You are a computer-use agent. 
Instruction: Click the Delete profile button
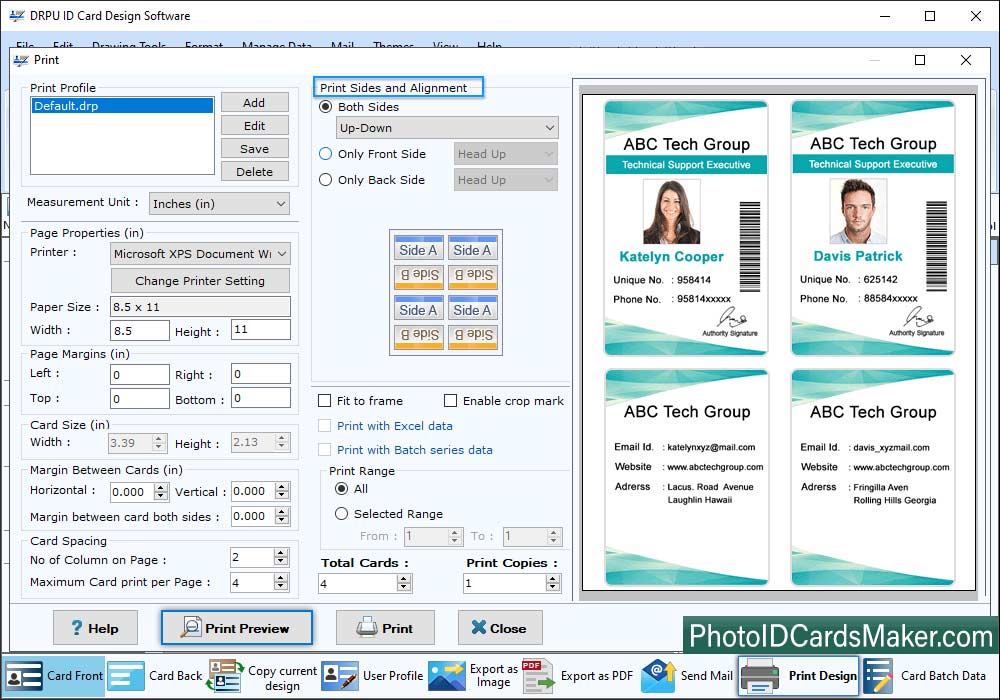click(254, 171)
